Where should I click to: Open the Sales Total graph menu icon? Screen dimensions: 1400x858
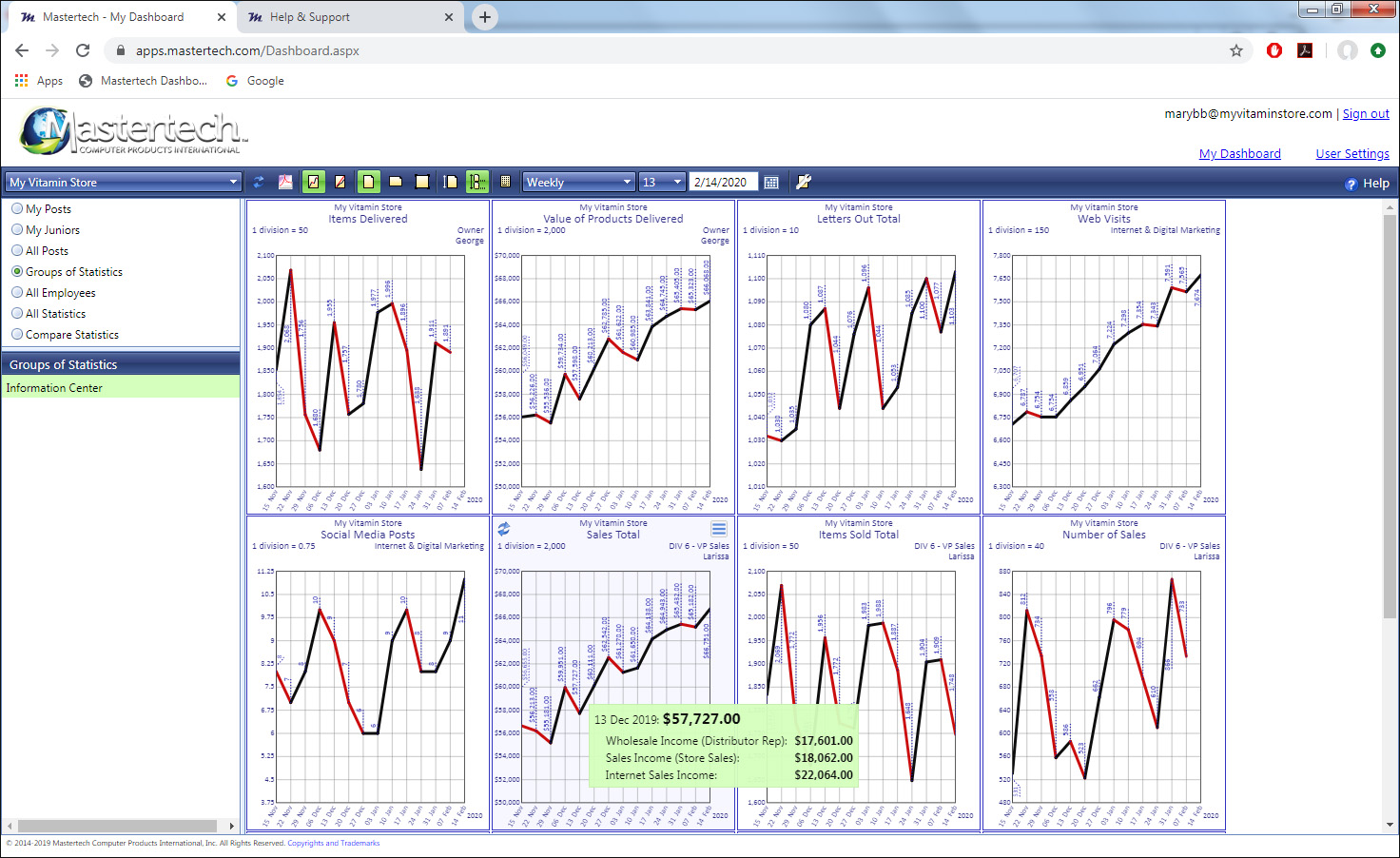(719, 529)
